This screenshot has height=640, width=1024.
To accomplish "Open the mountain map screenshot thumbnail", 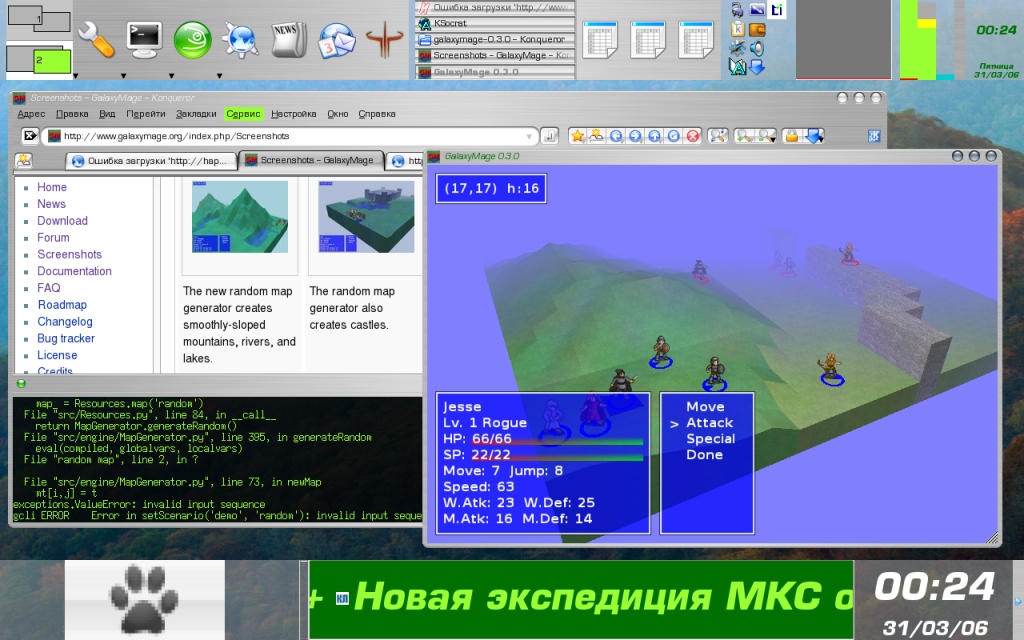I will coord(240,217).
